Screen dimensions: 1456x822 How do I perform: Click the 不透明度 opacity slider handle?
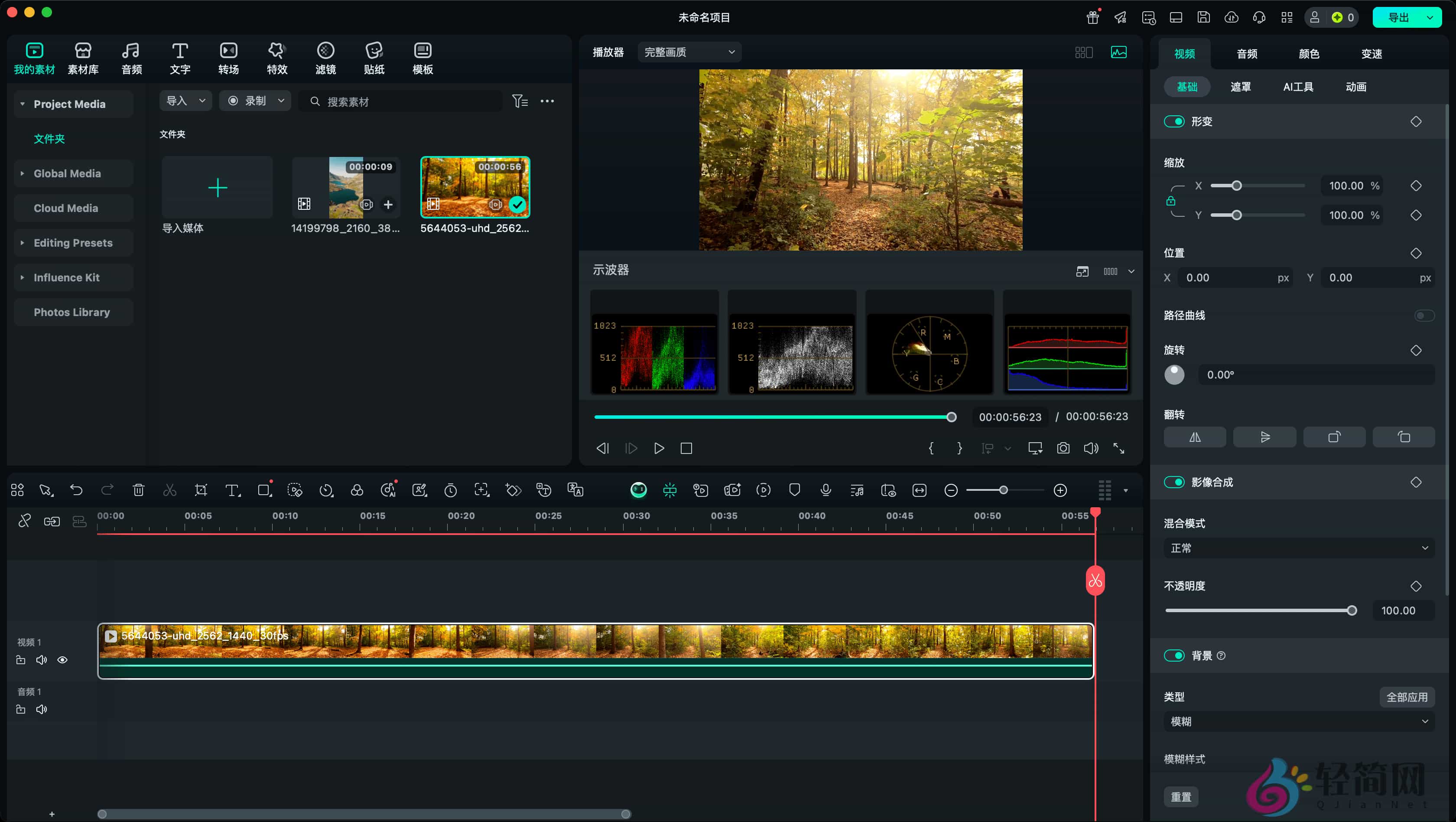tap(1352, 610)
